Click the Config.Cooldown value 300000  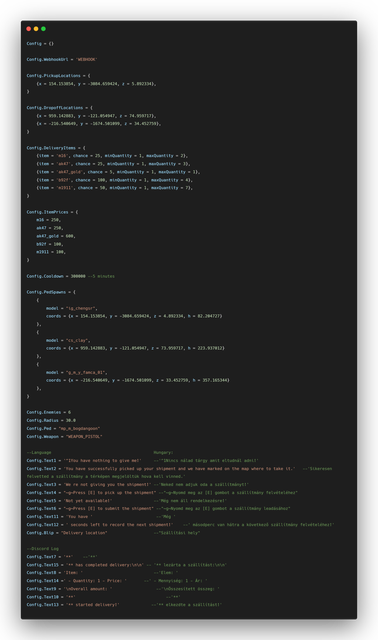click(x=78, y=276)
